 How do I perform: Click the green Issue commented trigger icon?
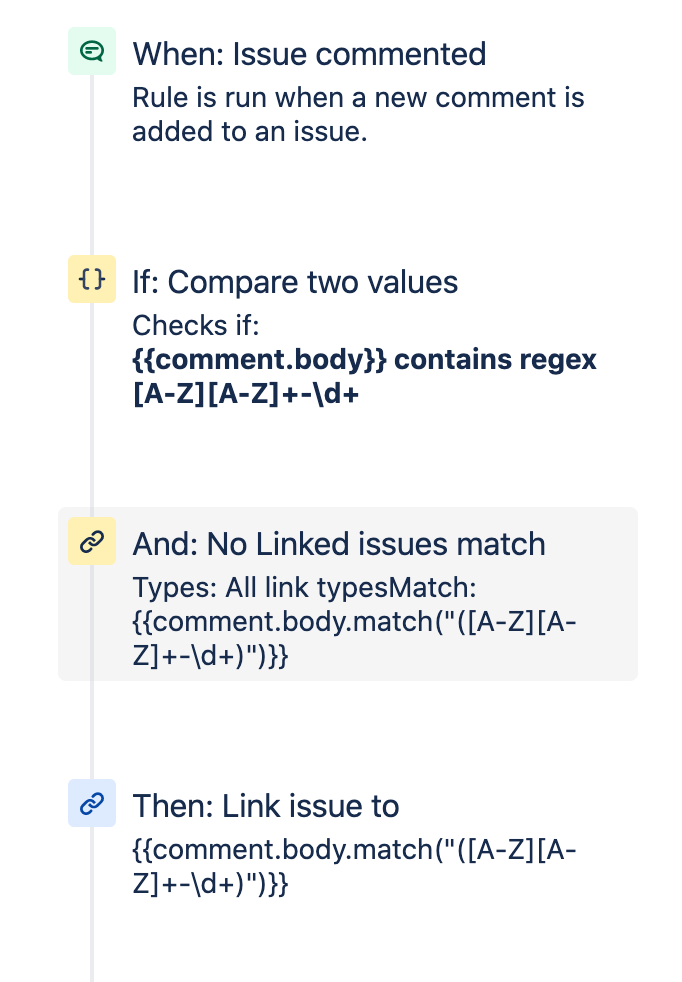click(92, 51)
